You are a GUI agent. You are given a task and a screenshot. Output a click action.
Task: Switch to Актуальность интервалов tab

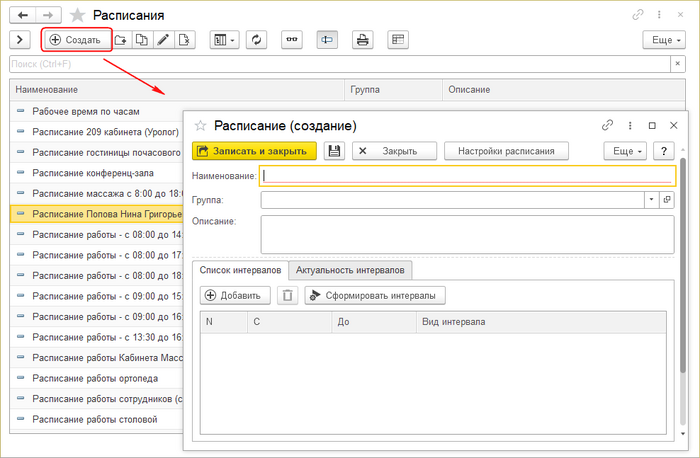click(x=350, y=270)
